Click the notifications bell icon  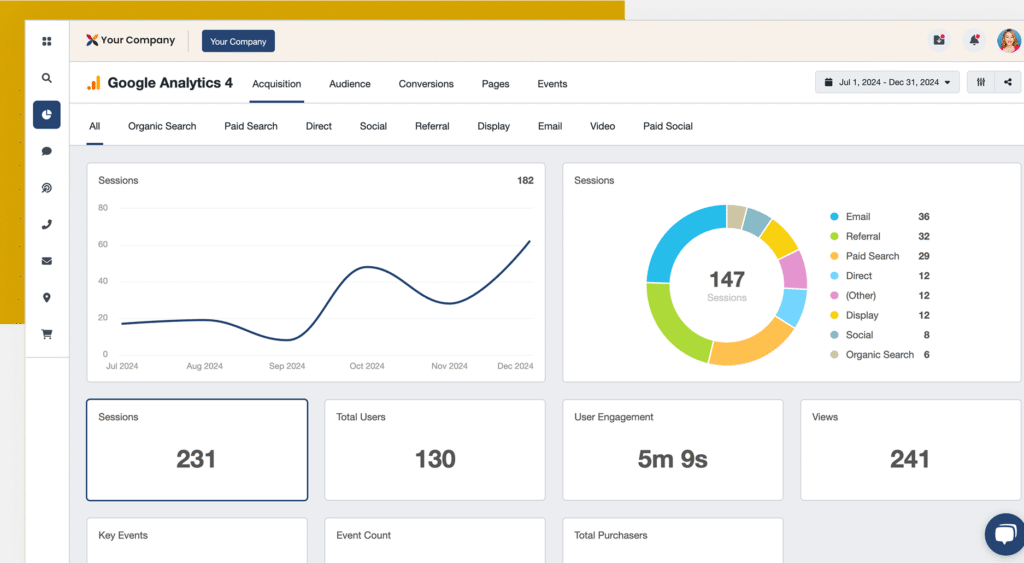(974, 41)
